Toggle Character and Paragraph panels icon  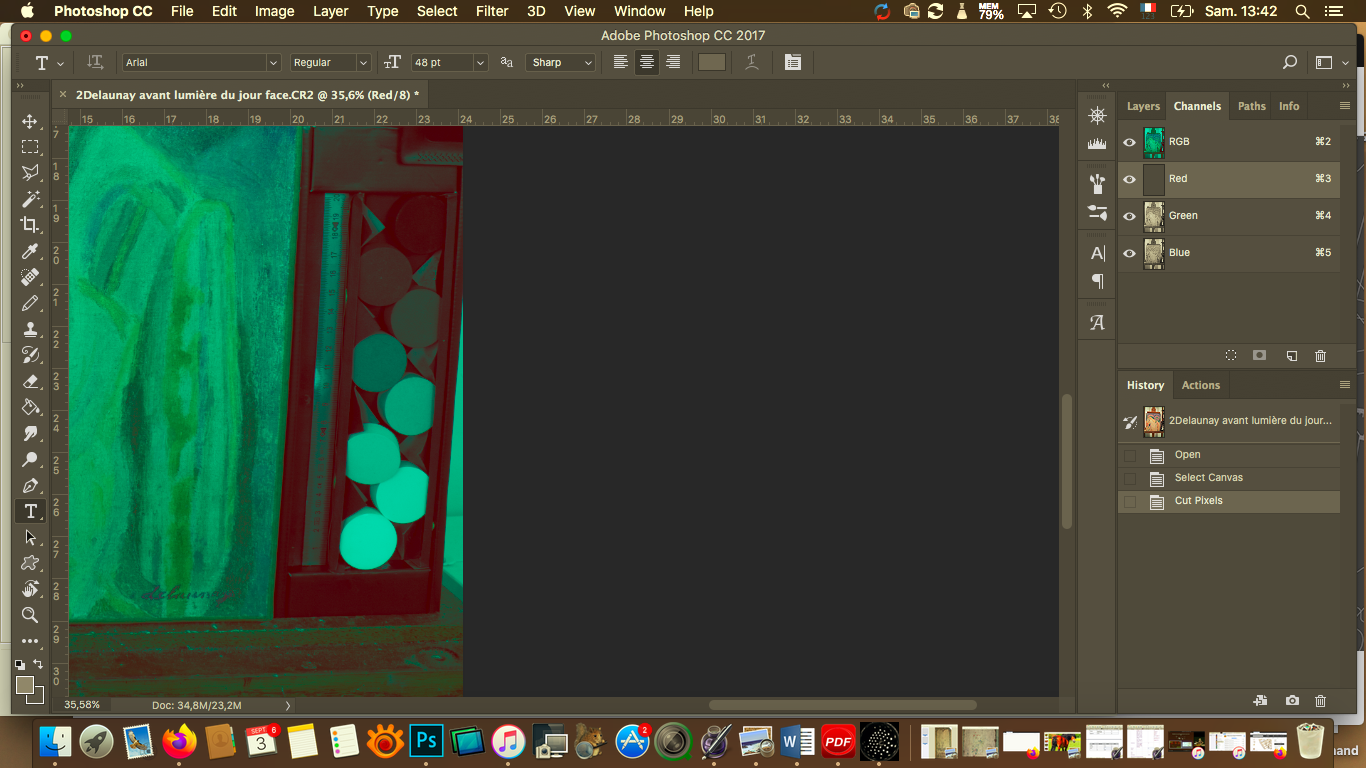793,62
